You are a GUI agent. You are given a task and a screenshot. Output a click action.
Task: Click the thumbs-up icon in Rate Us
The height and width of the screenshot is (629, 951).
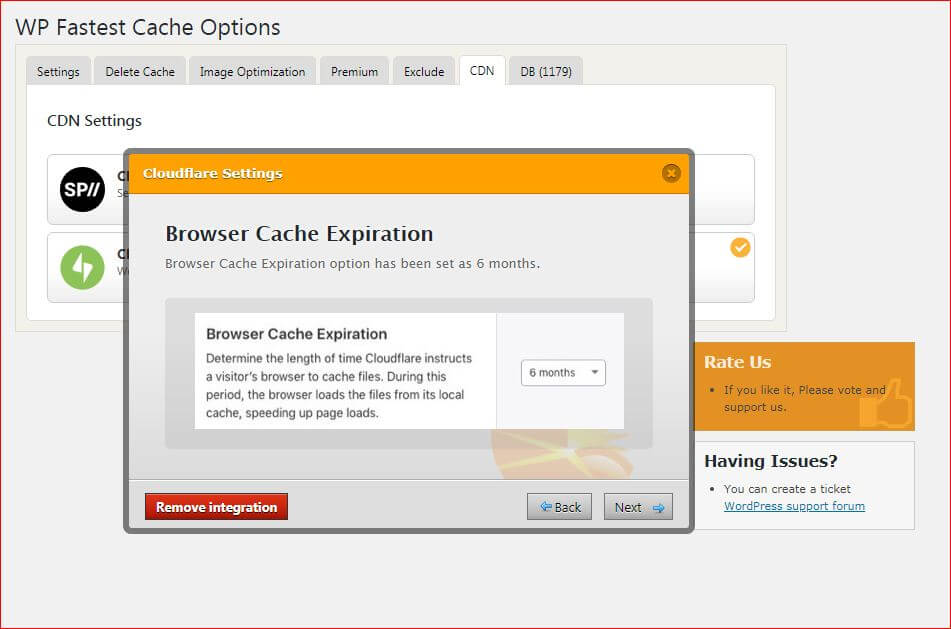tap(887, 405)
